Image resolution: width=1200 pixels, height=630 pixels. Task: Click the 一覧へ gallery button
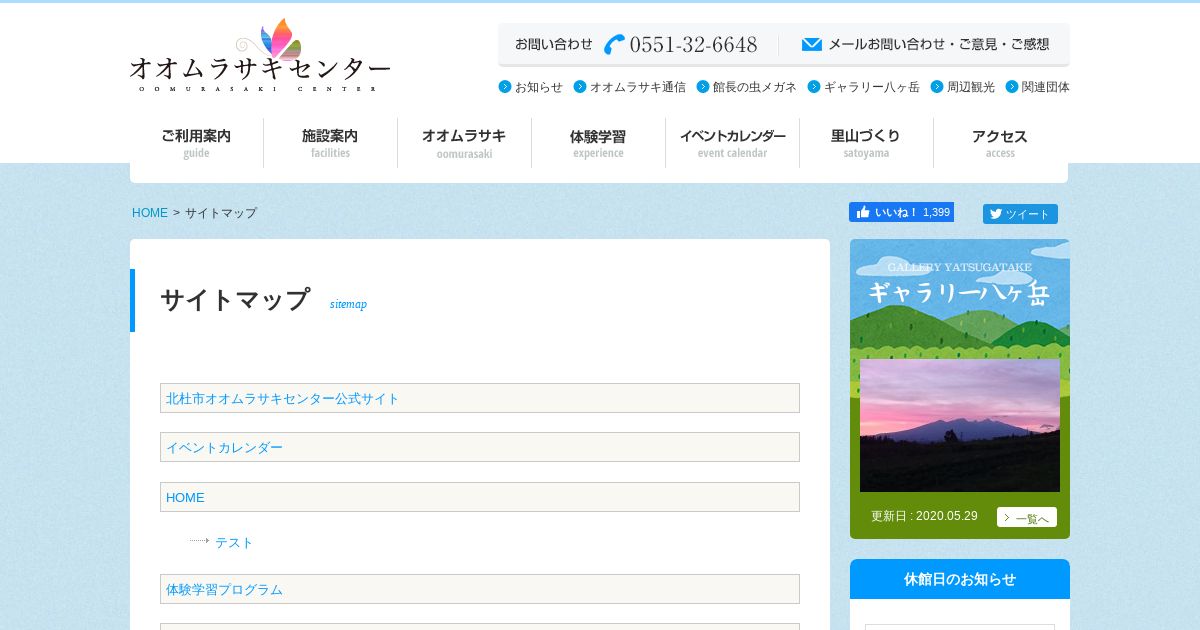(1027, 517)
